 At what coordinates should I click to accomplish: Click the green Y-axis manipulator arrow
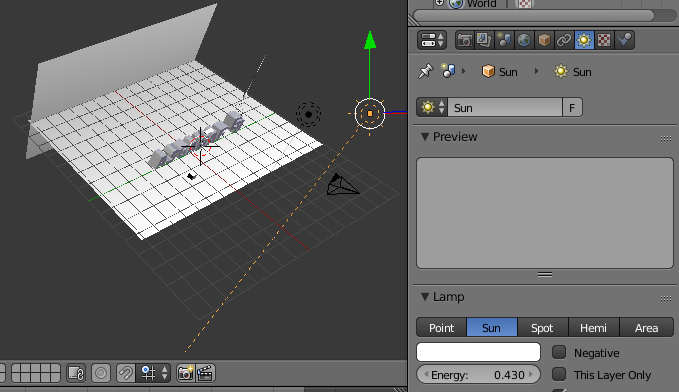370,40
